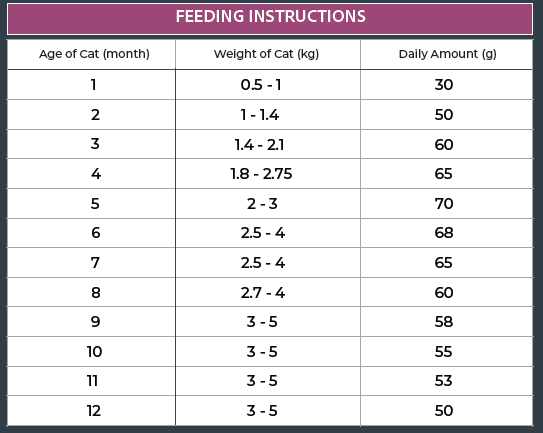Click the daily amount 70 cell
This screenshot has height=433, width=543.
(447, 203)
